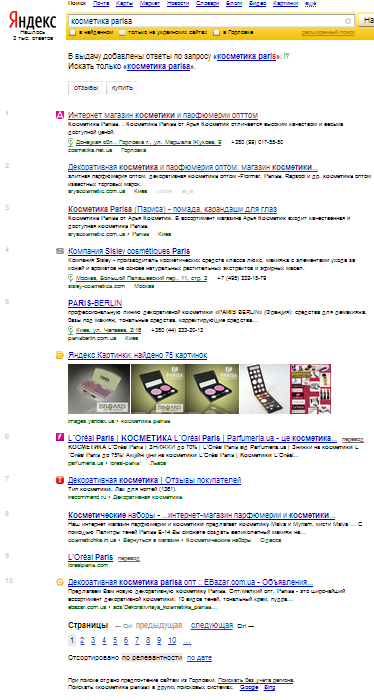Open 'Декоративная косметика | Отзывы покупателей' result
Image resolution: width=374 pixels, height=700 pixels.
154,480
